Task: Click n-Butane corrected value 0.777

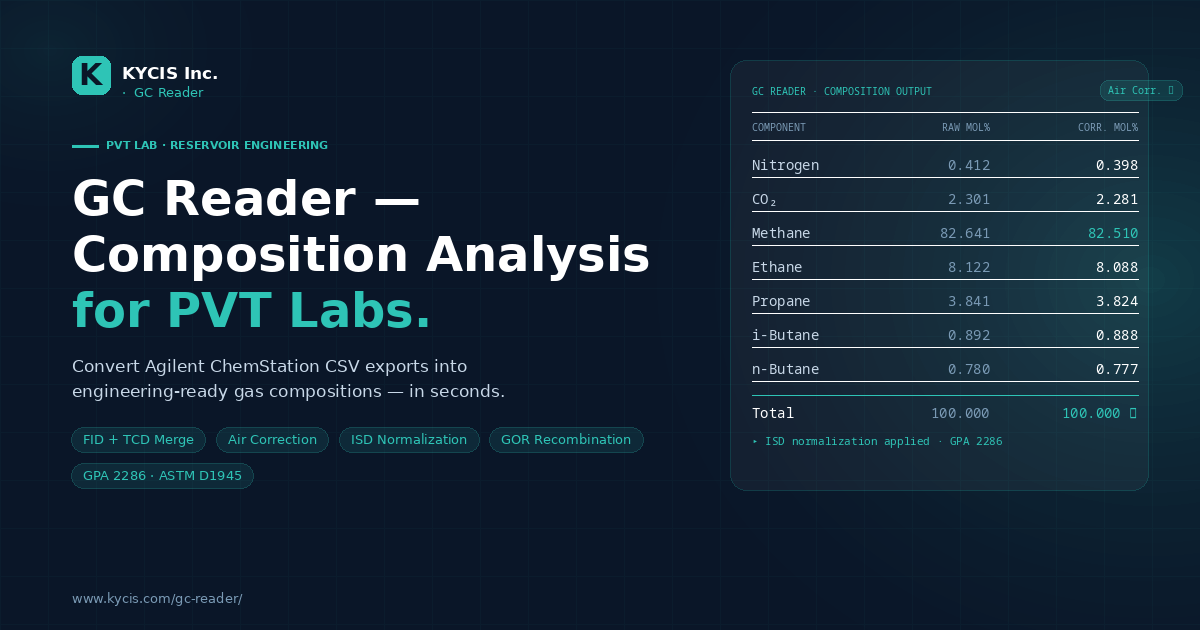Action: point(1117,369)
